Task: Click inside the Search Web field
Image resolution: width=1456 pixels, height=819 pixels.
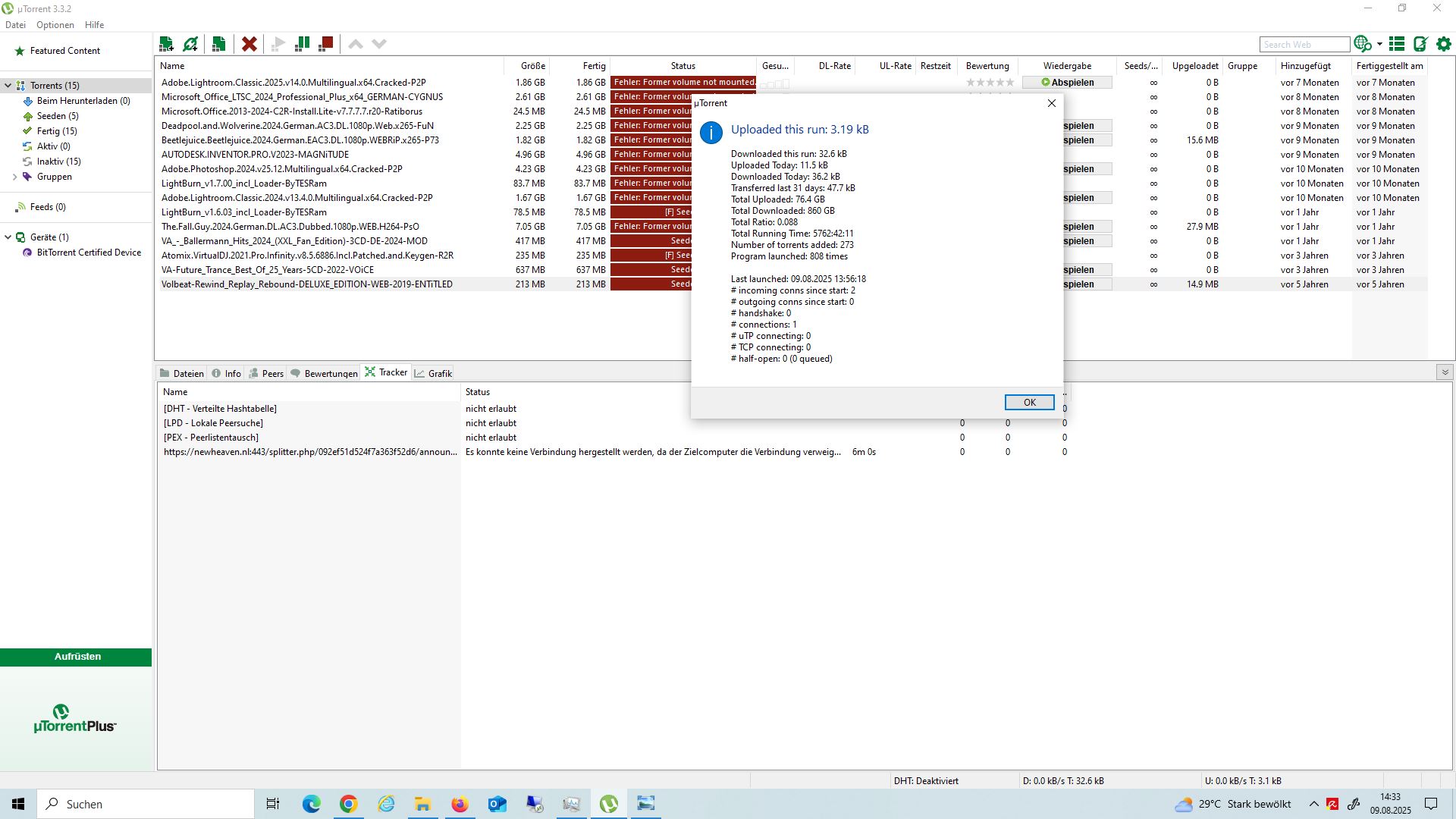Action: click(x=1304, y=45)
